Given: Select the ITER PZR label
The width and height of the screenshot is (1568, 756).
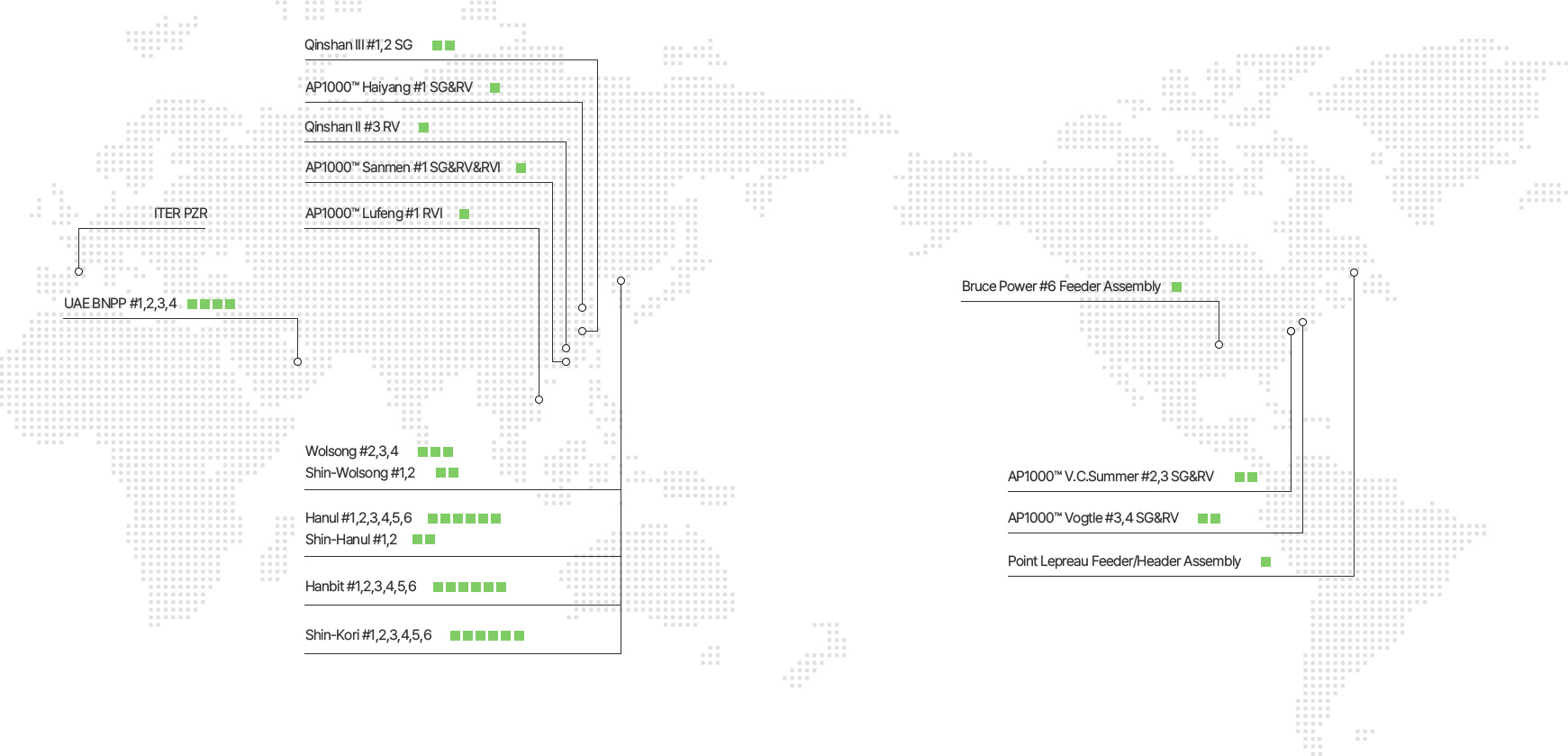Looking at the screenshot, I should pos(181,214).
